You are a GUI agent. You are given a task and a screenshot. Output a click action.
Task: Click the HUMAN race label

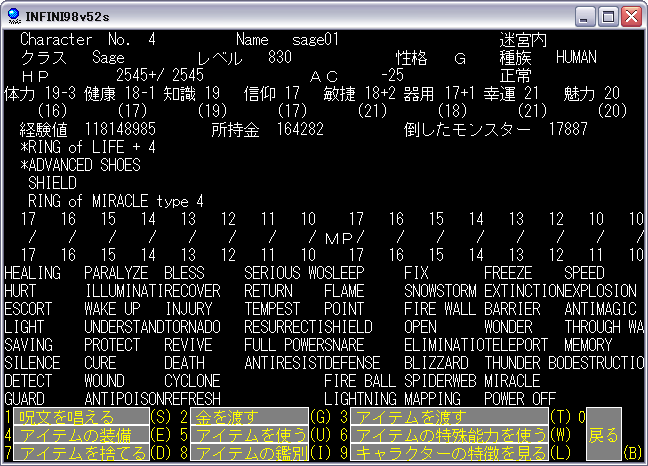(x=577, y=57)
